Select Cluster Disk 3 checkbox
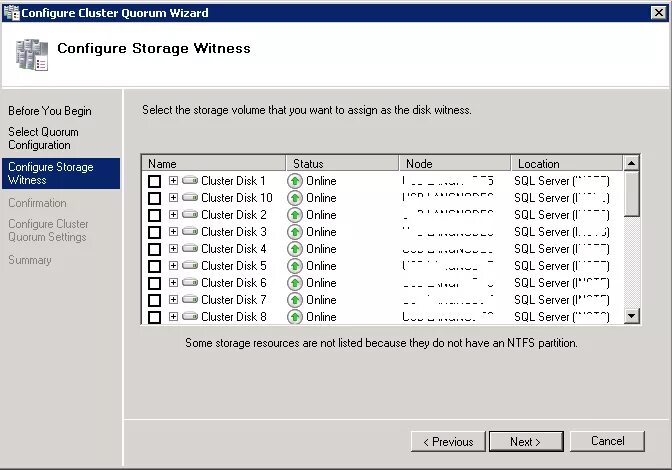 tap(154, 232)
